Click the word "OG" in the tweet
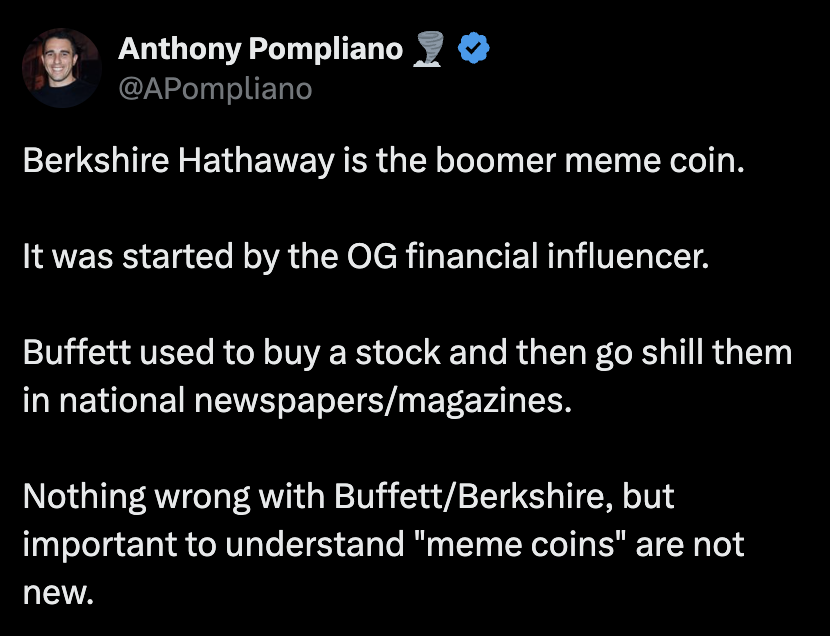The width and height of the screenshot is (830, 636). pyautogui.click(x=372, y=256)
